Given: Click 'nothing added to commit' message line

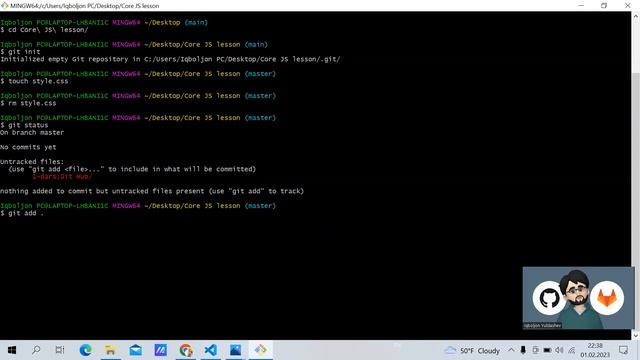Looking at the screenshot, I should (152, 191).
